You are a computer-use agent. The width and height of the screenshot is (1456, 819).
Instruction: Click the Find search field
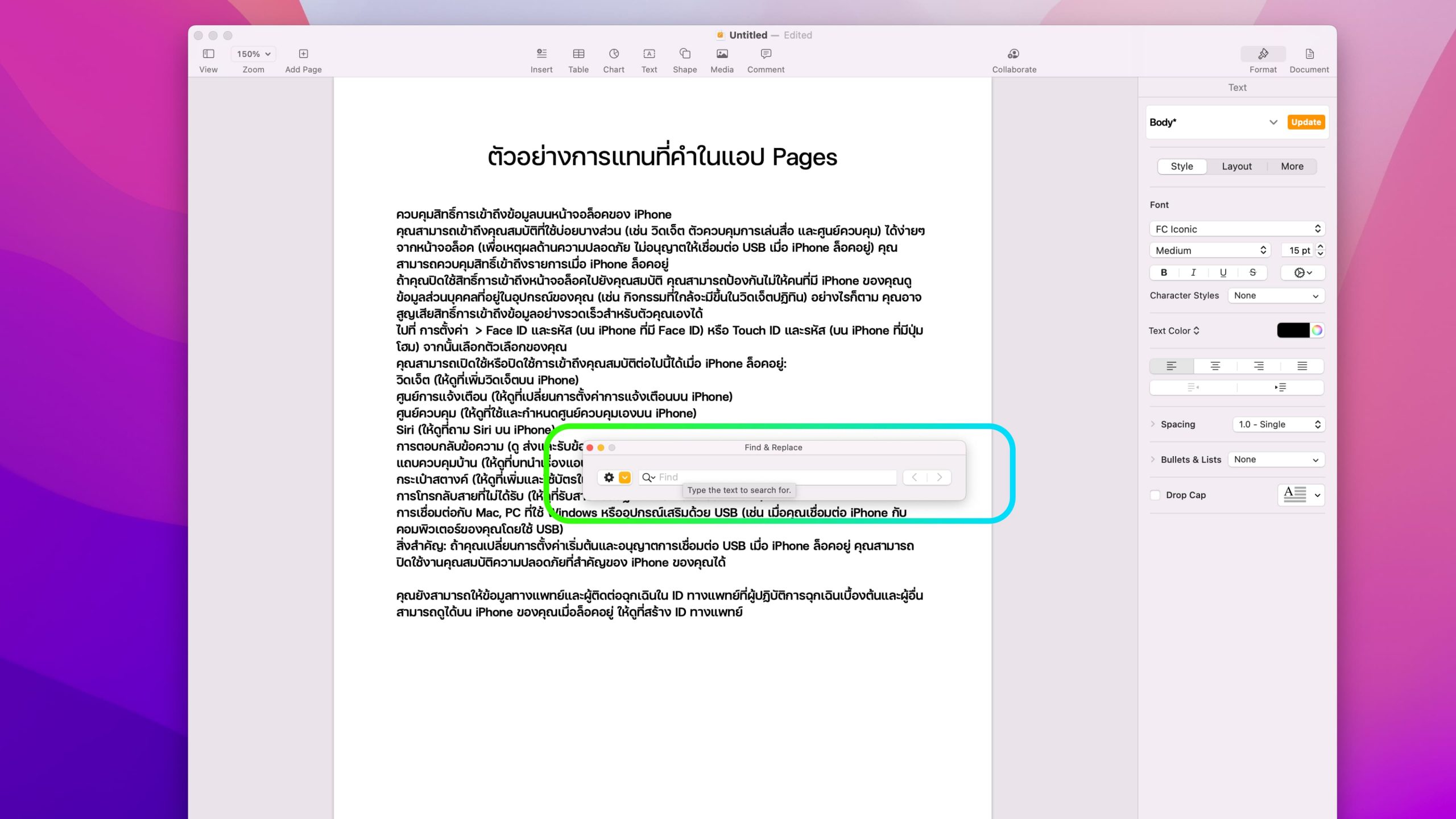pos(773,477)
